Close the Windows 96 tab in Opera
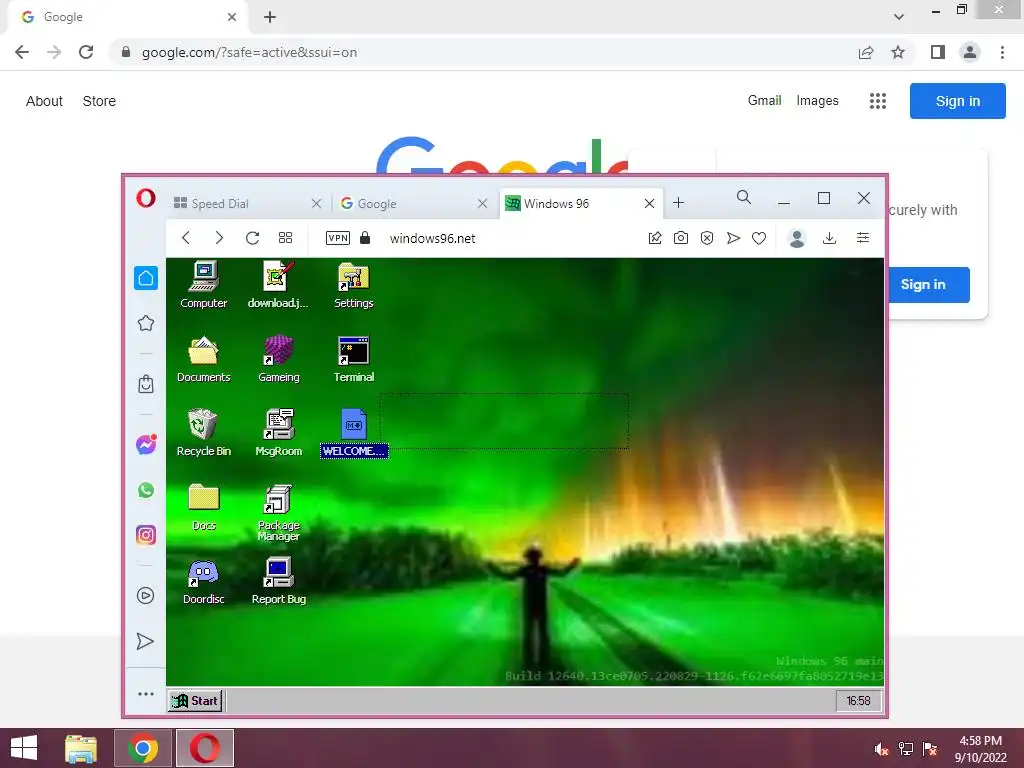The image size is (1024, 768). [x=649, y=204]
